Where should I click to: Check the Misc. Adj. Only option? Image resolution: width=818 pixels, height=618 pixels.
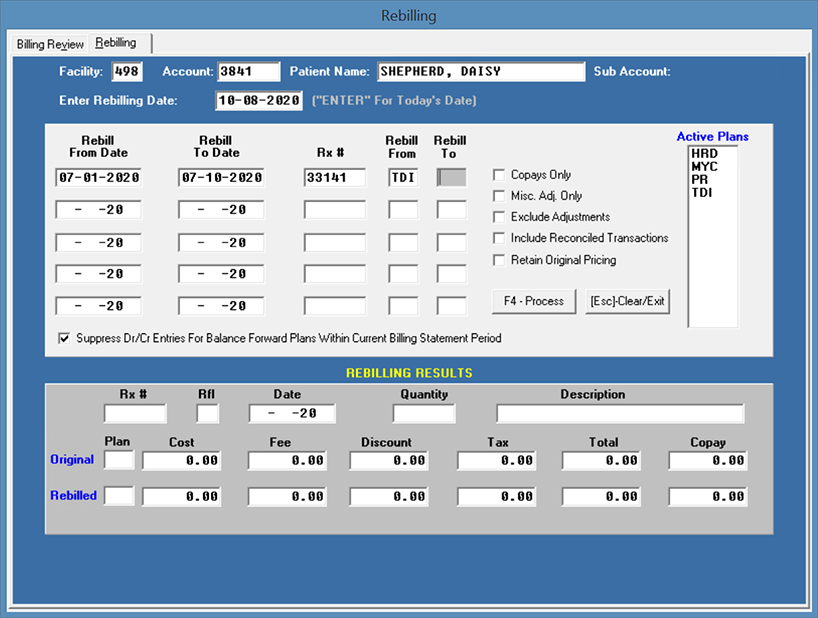(500, 196)
